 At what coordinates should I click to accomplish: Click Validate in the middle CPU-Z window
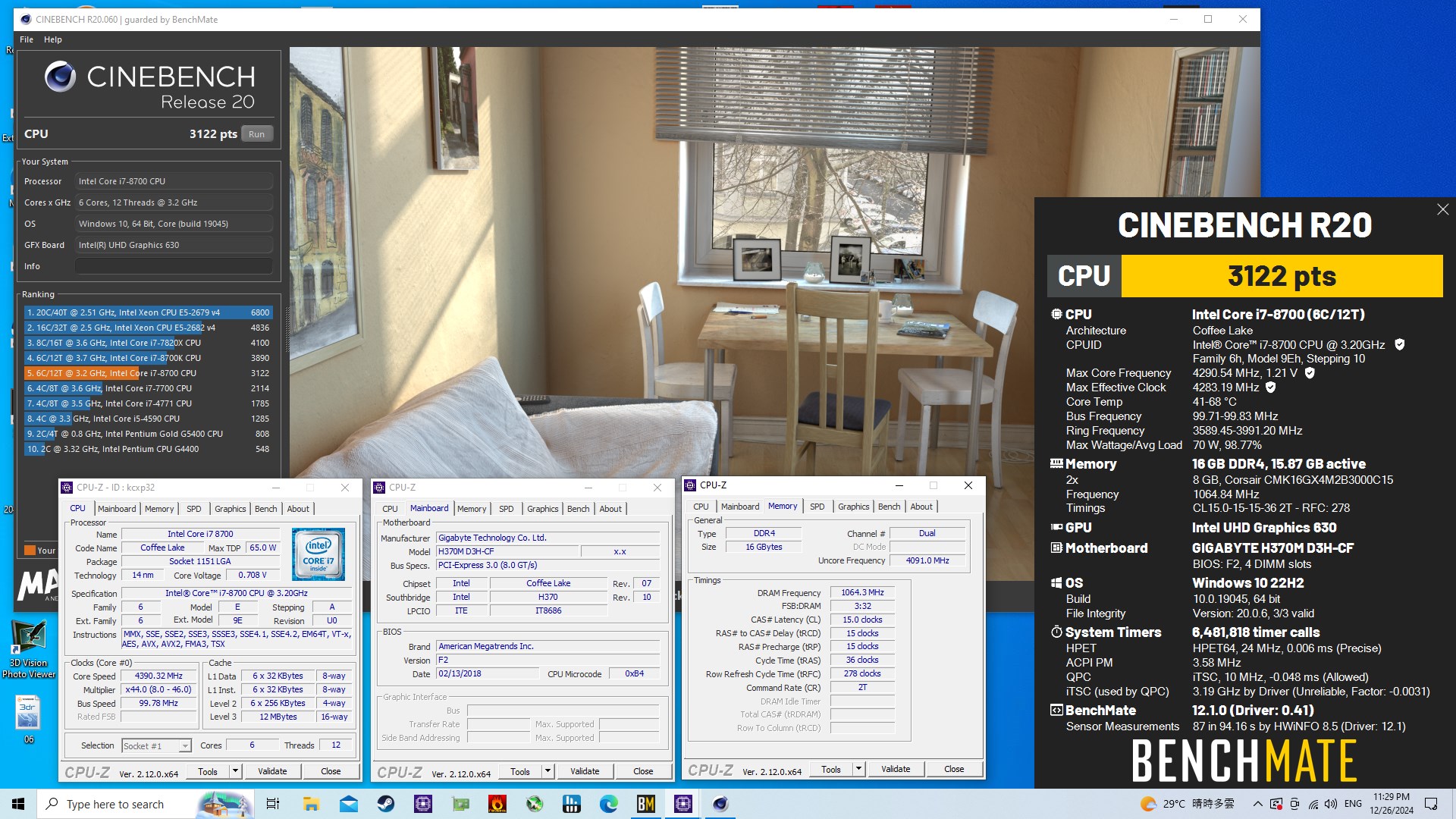click(x=585, y=771)
